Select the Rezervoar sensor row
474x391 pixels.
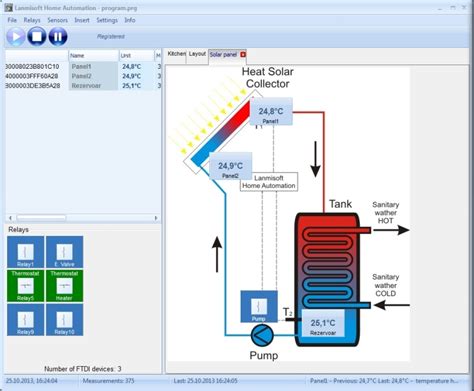click(x=83, y=86)
